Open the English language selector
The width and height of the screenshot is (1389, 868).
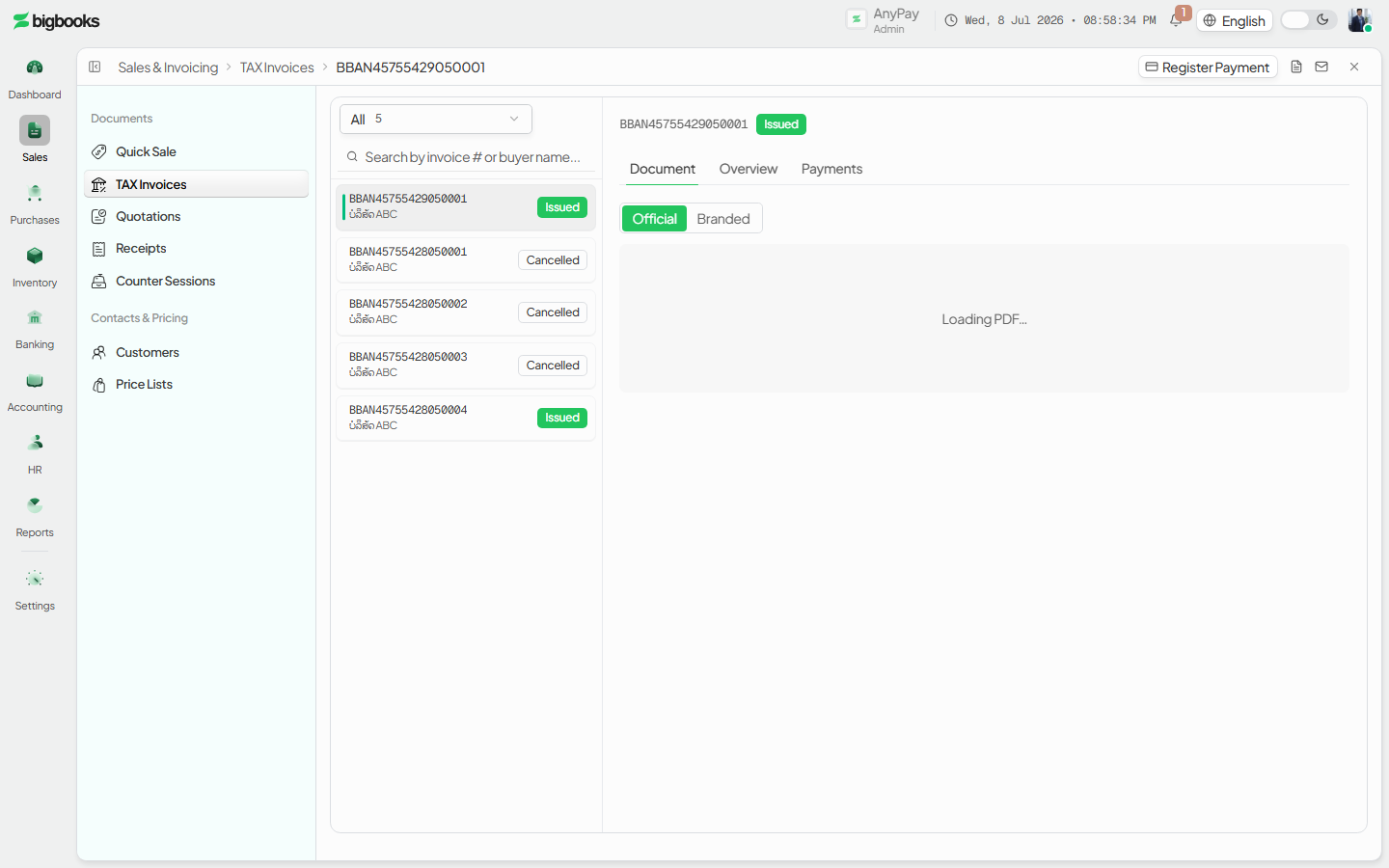(1235, 20)
